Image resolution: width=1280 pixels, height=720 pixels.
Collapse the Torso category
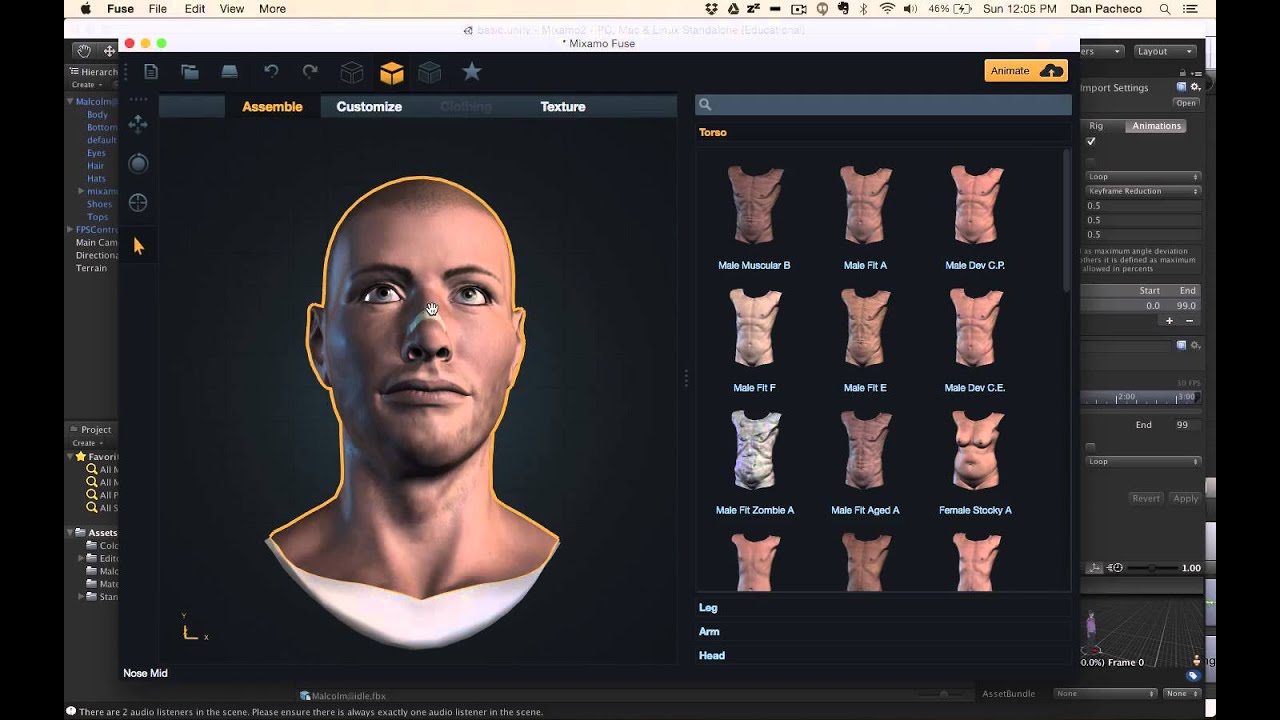pyautogui.click(x=713, y=132)
